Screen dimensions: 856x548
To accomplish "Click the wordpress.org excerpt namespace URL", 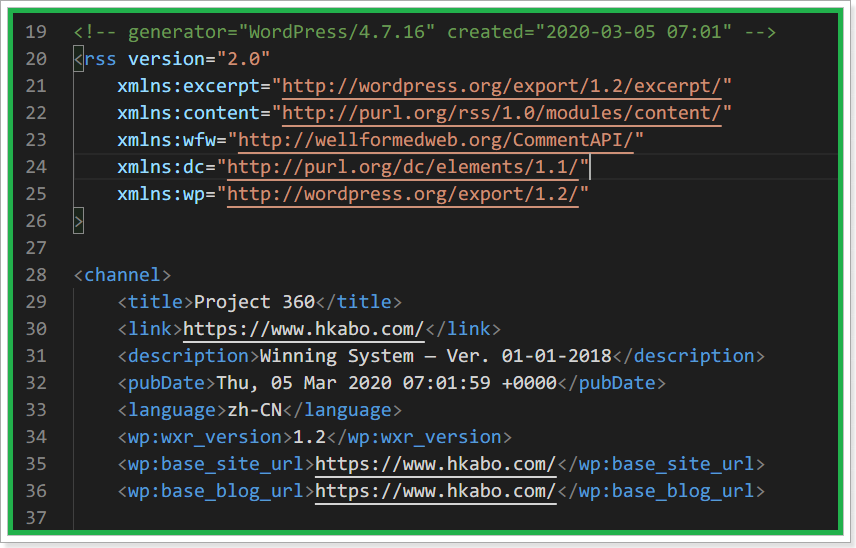I will (x=501, y=86).
